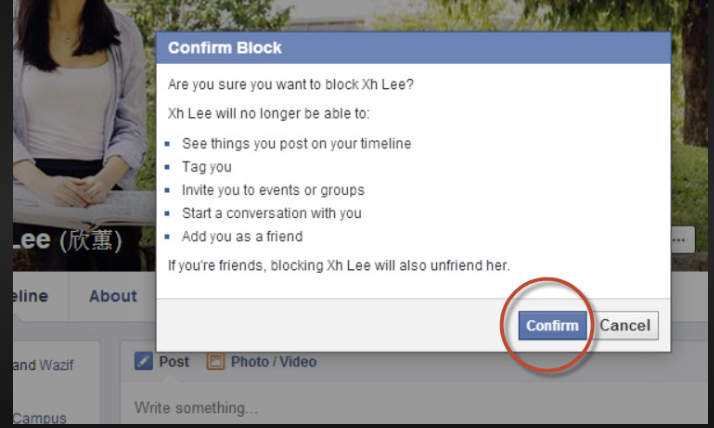
Task: Click 'Invite you to events or groups' line
Action: tap(273, 190)
